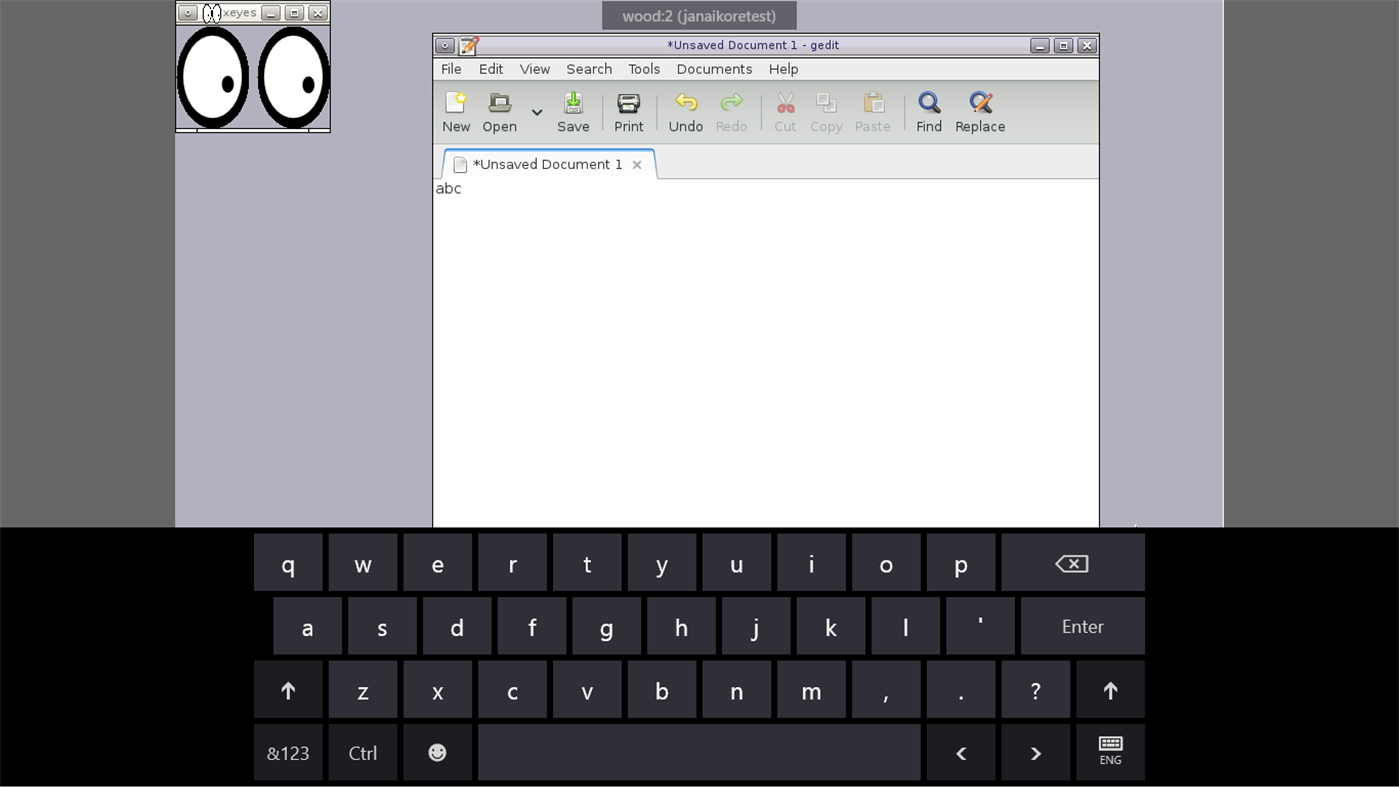Select the emoji key on the keyboard
The image size is (1399, 787).
[x=437, y=752]
